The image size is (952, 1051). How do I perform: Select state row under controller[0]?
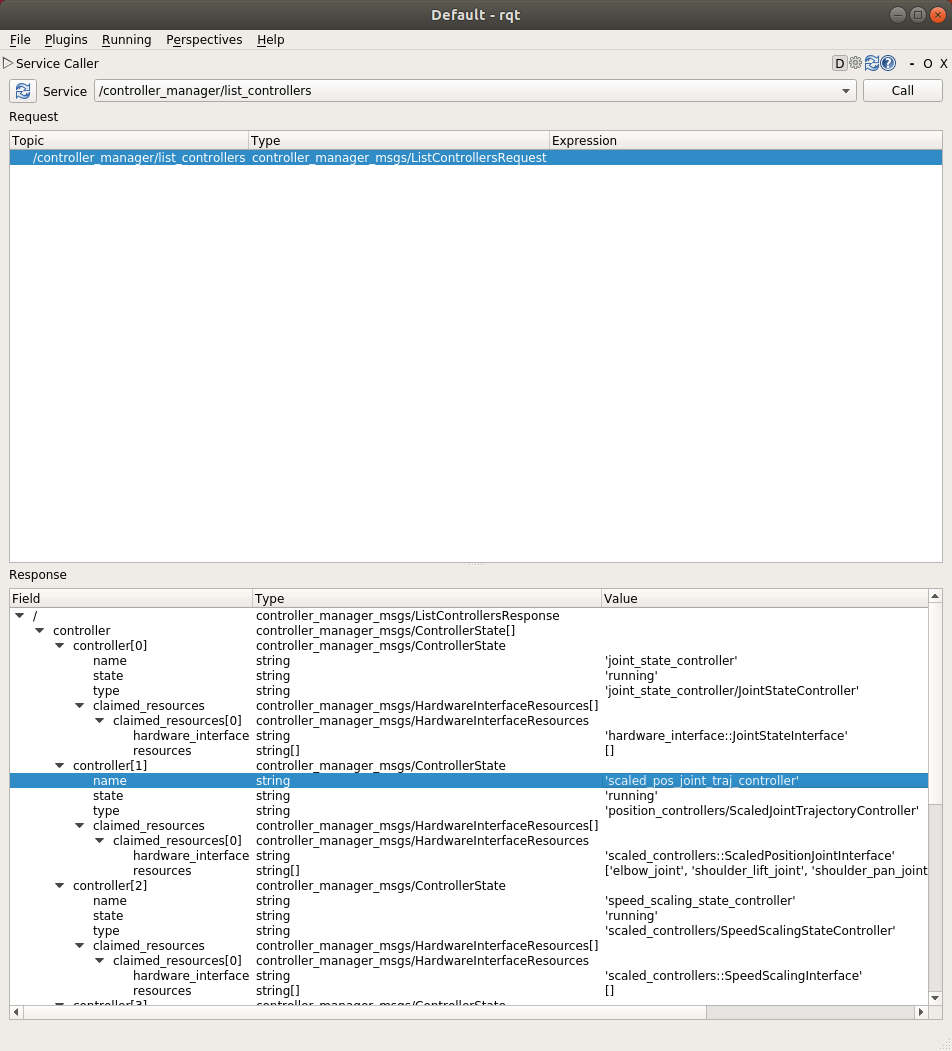469,676
